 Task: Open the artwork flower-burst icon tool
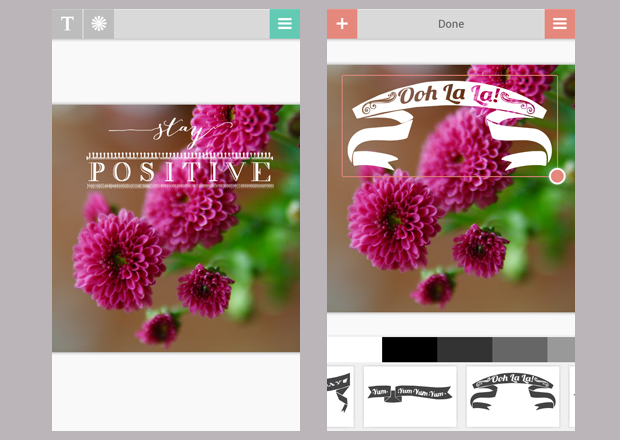point(98,24)
